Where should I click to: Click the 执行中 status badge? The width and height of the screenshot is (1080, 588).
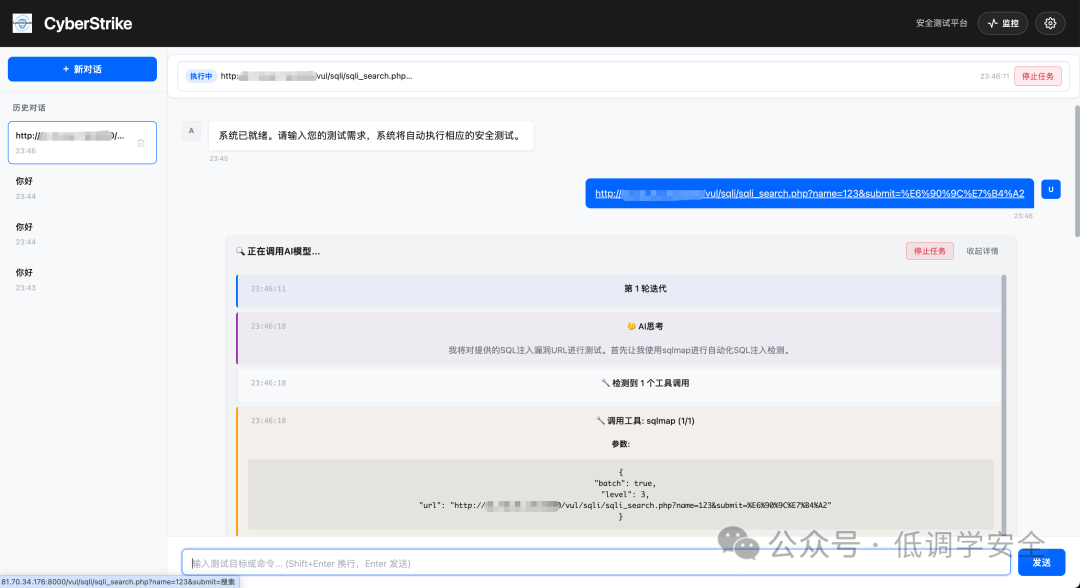coord(201,76)
